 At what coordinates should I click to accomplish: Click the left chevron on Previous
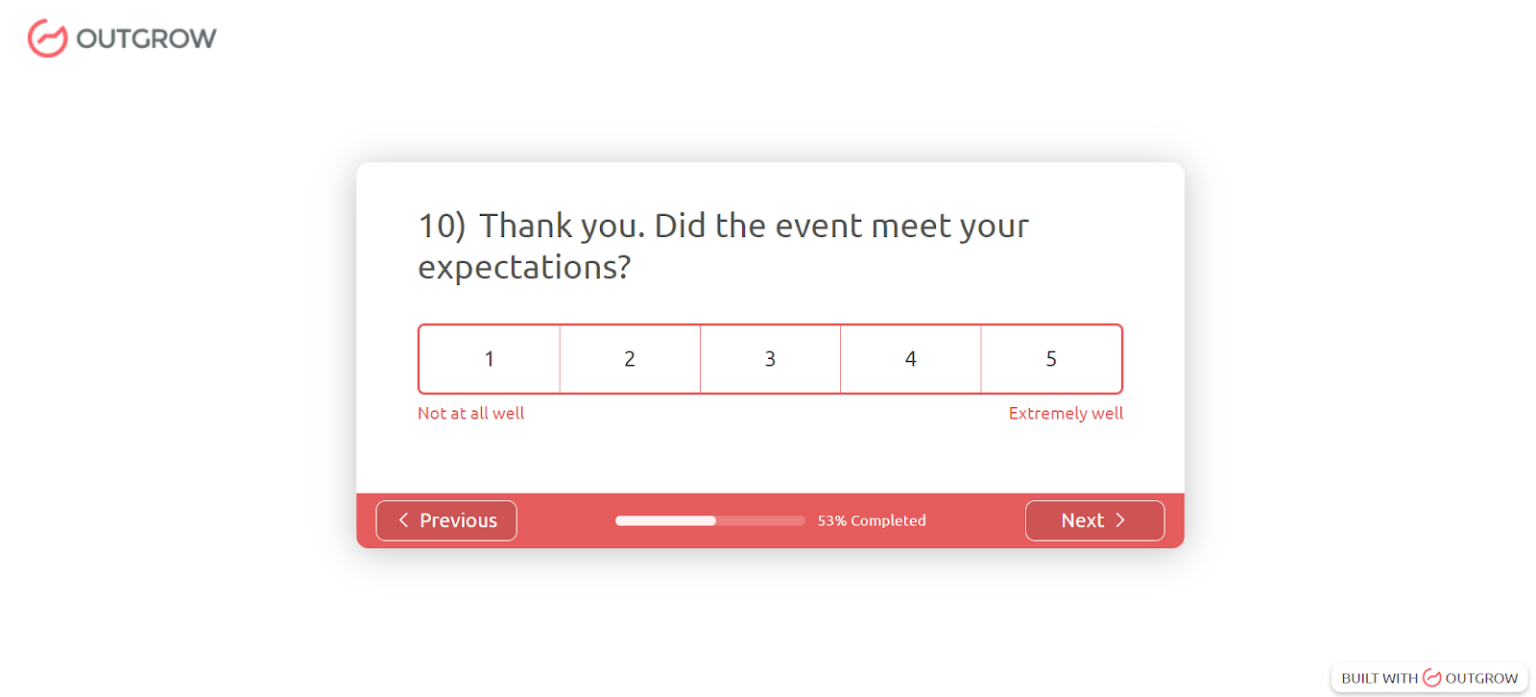coord(404,520)
